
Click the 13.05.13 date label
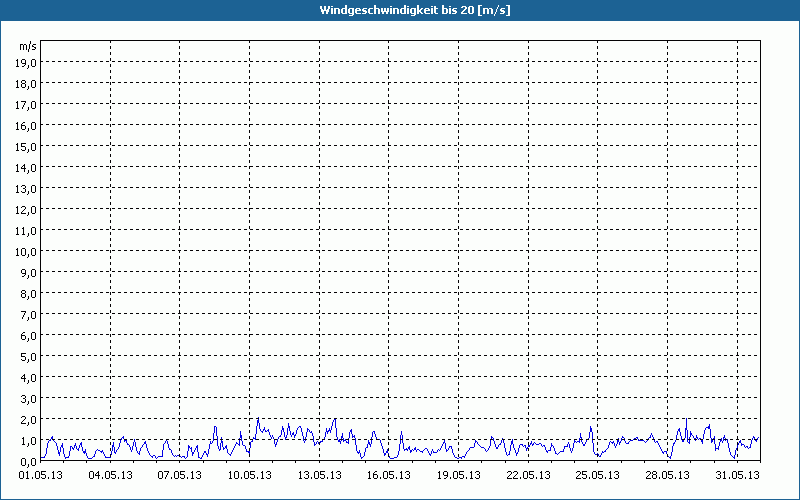[x=319, y=475]
